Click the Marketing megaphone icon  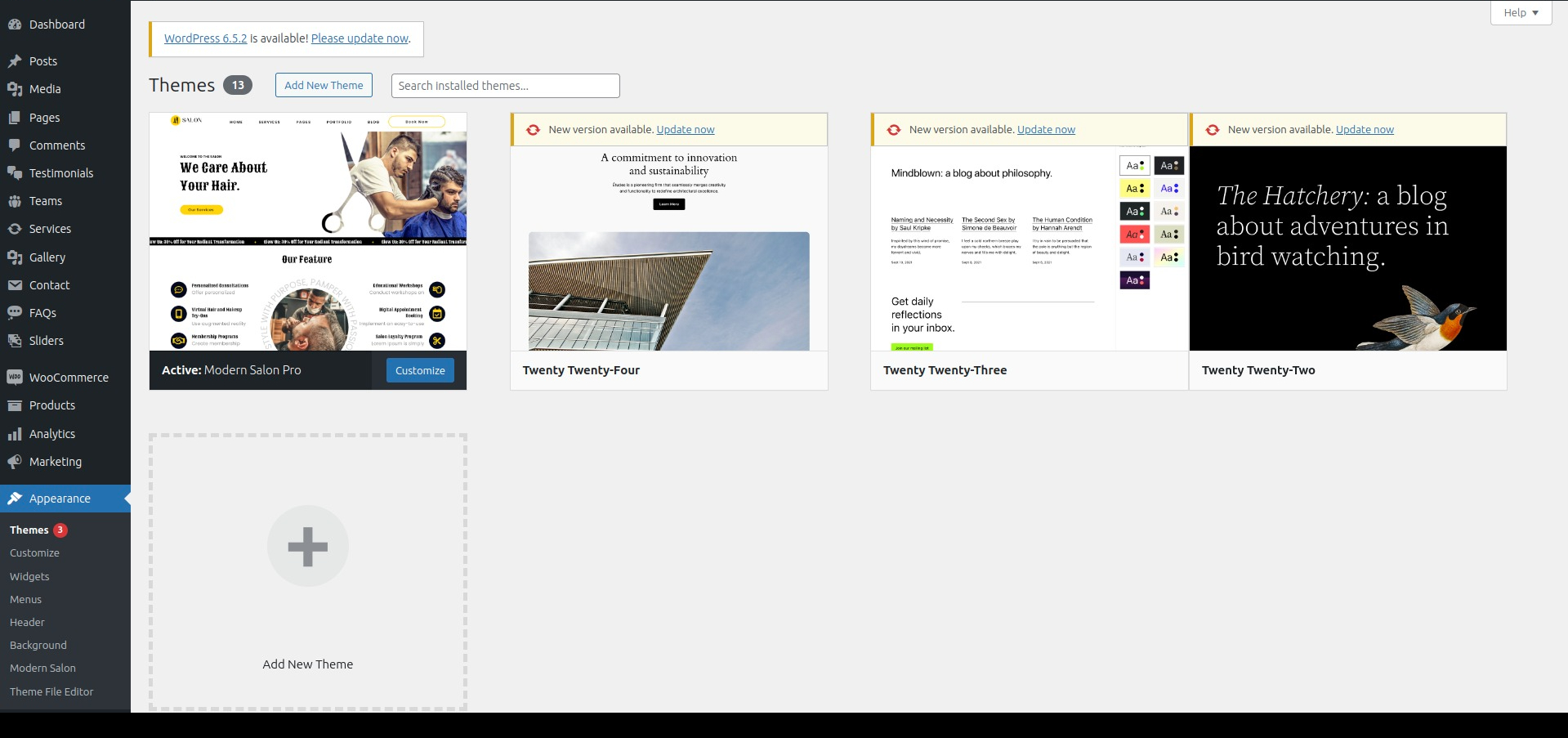click(x=15, y=462)
